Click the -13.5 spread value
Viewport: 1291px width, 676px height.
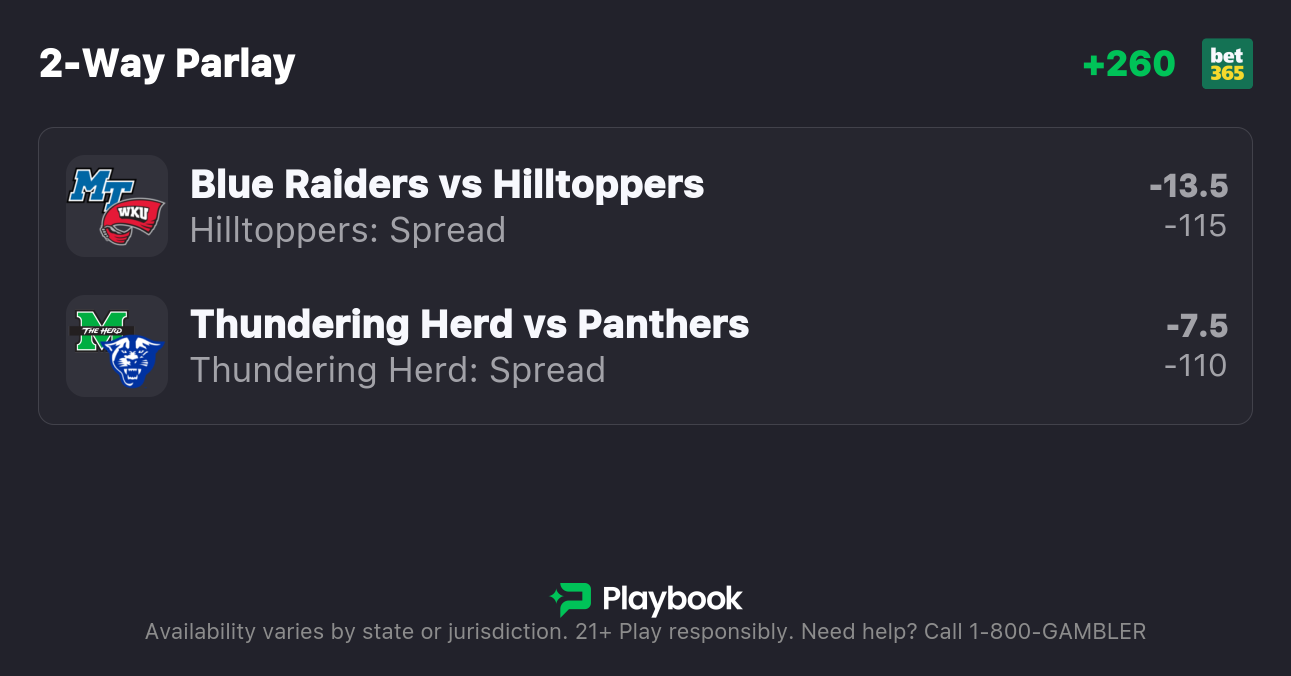pos(1188,186)
